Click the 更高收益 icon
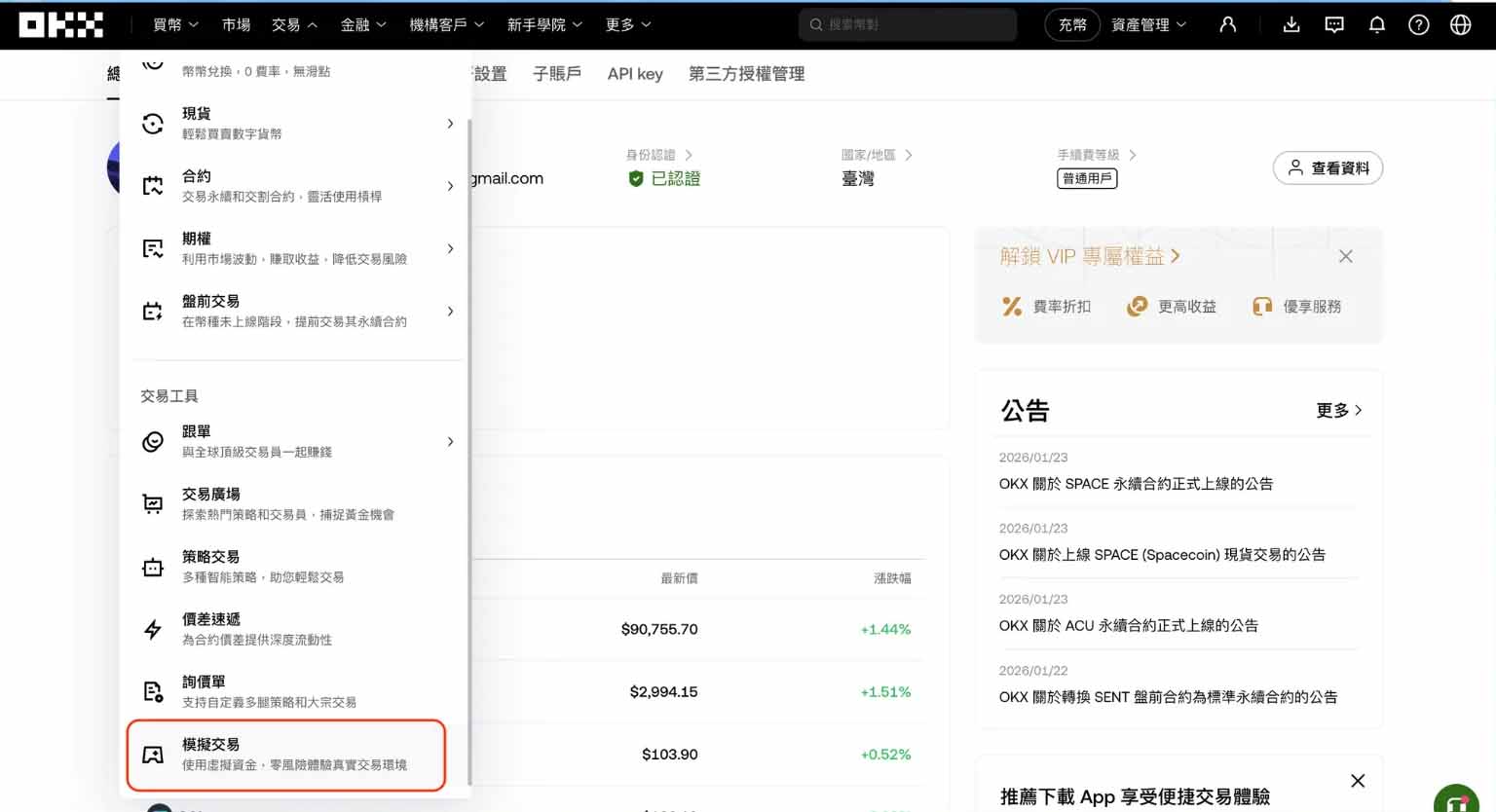The image size is (1496, 812). click(x=1137, y=307)
